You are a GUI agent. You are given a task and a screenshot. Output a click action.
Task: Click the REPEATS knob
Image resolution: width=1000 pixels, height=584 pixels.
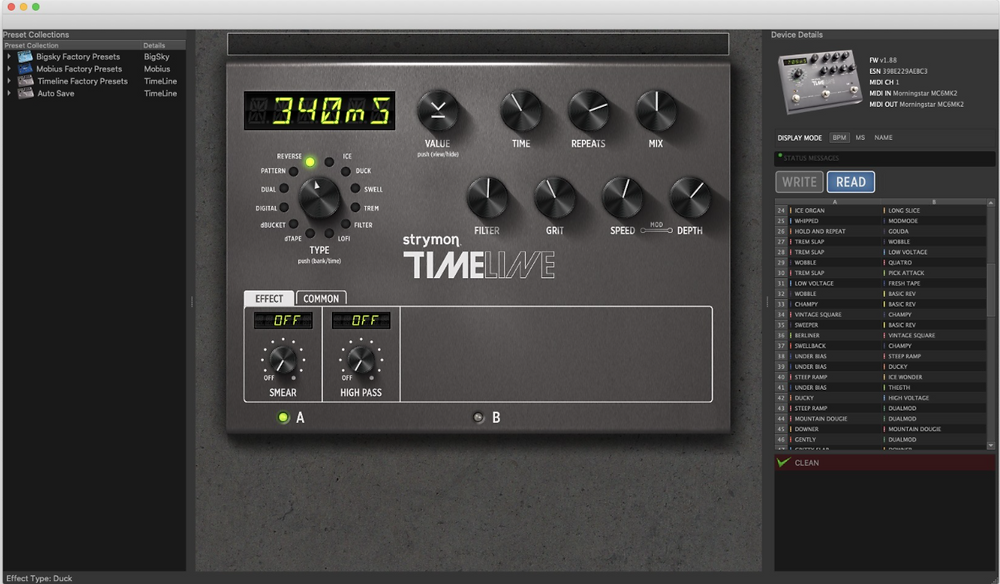point(588,112)
